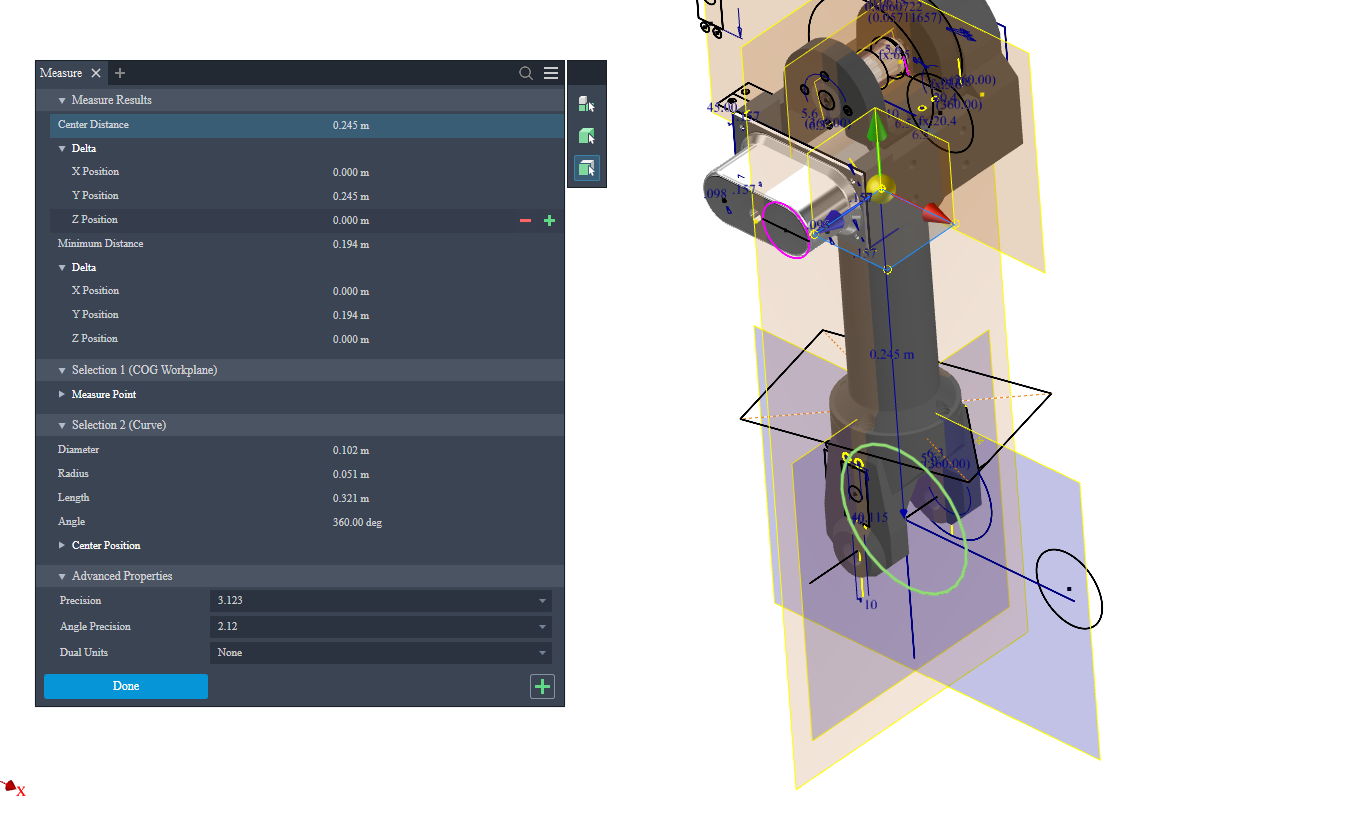This screenshot has height=815, width=1369.
Task: Close the Measure tab
Action: [96, 73]
